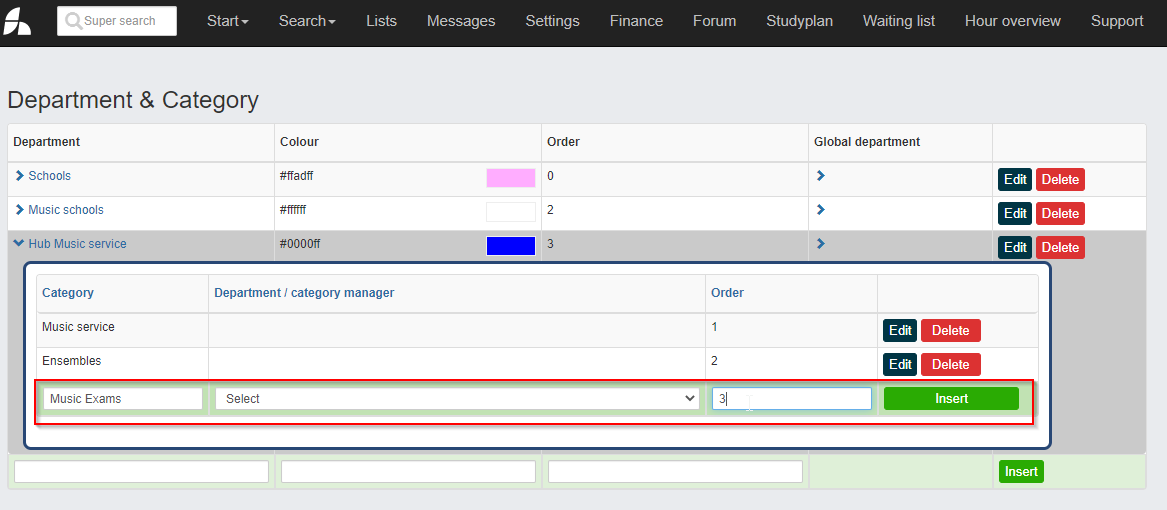The height and width of the screenshot is (510, 1167).
Task: Expand the Music schools department row
Action: coord(20,210)
